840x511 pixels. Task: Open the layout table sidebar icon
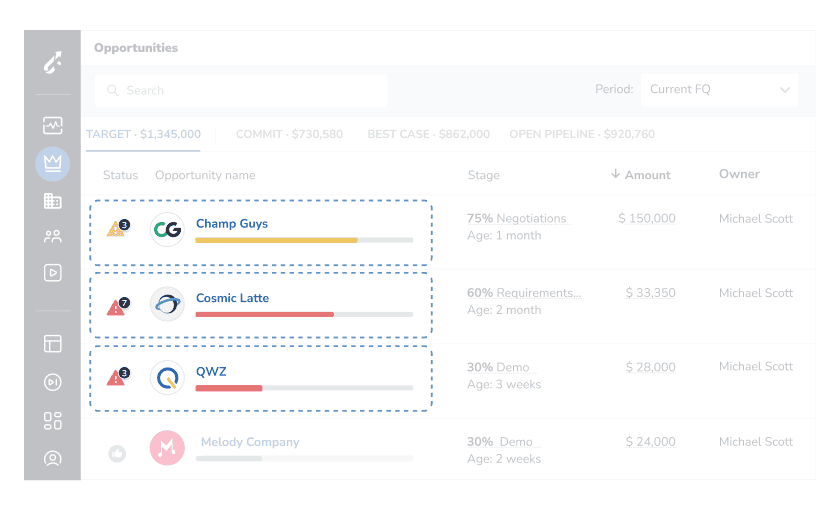point(52,344)
